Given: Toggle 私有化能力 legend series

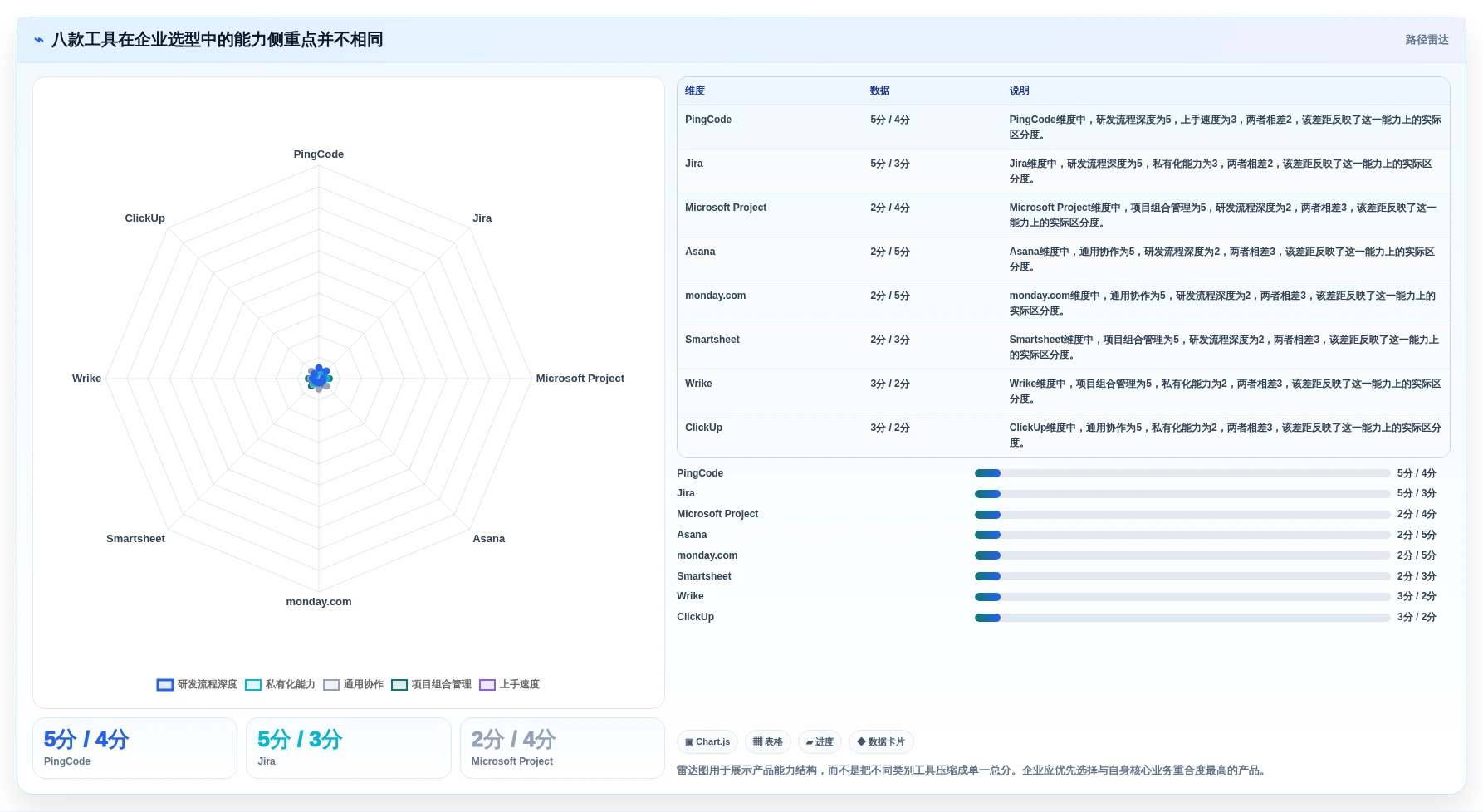Looking at the screenshot, I should point(280,684).
